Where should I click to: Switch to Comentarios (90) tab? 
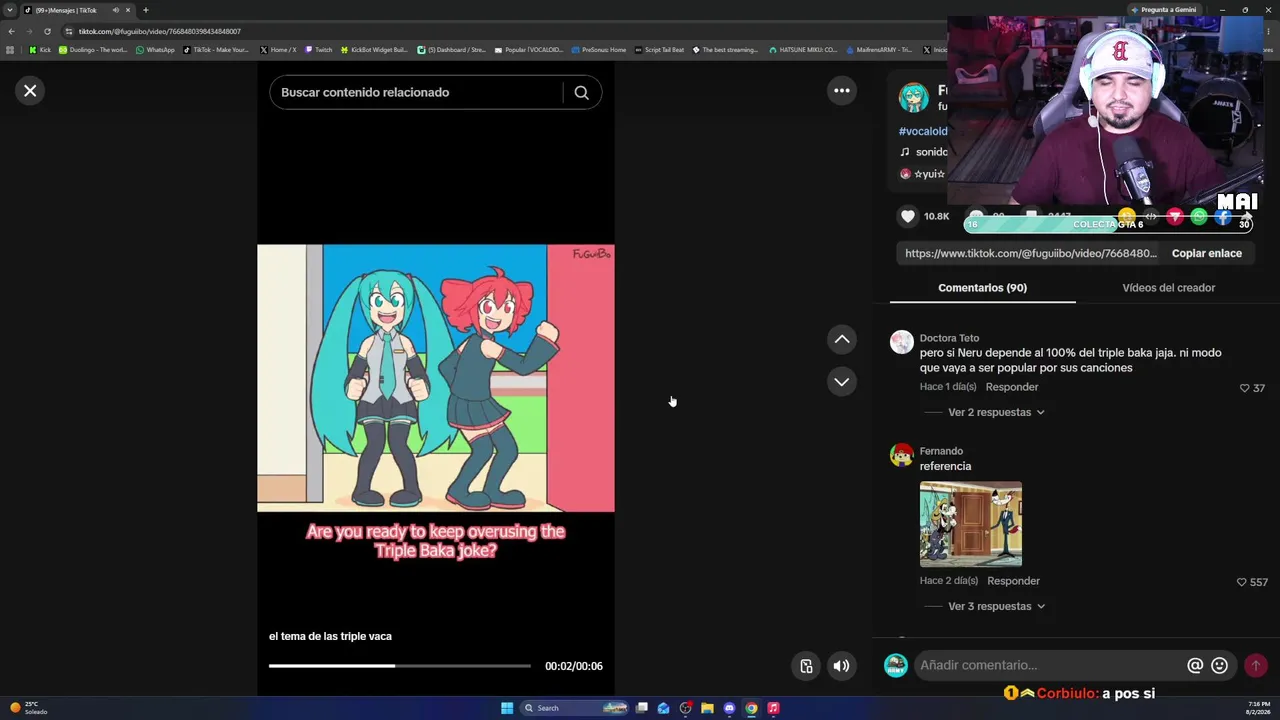tap(982, 288)
